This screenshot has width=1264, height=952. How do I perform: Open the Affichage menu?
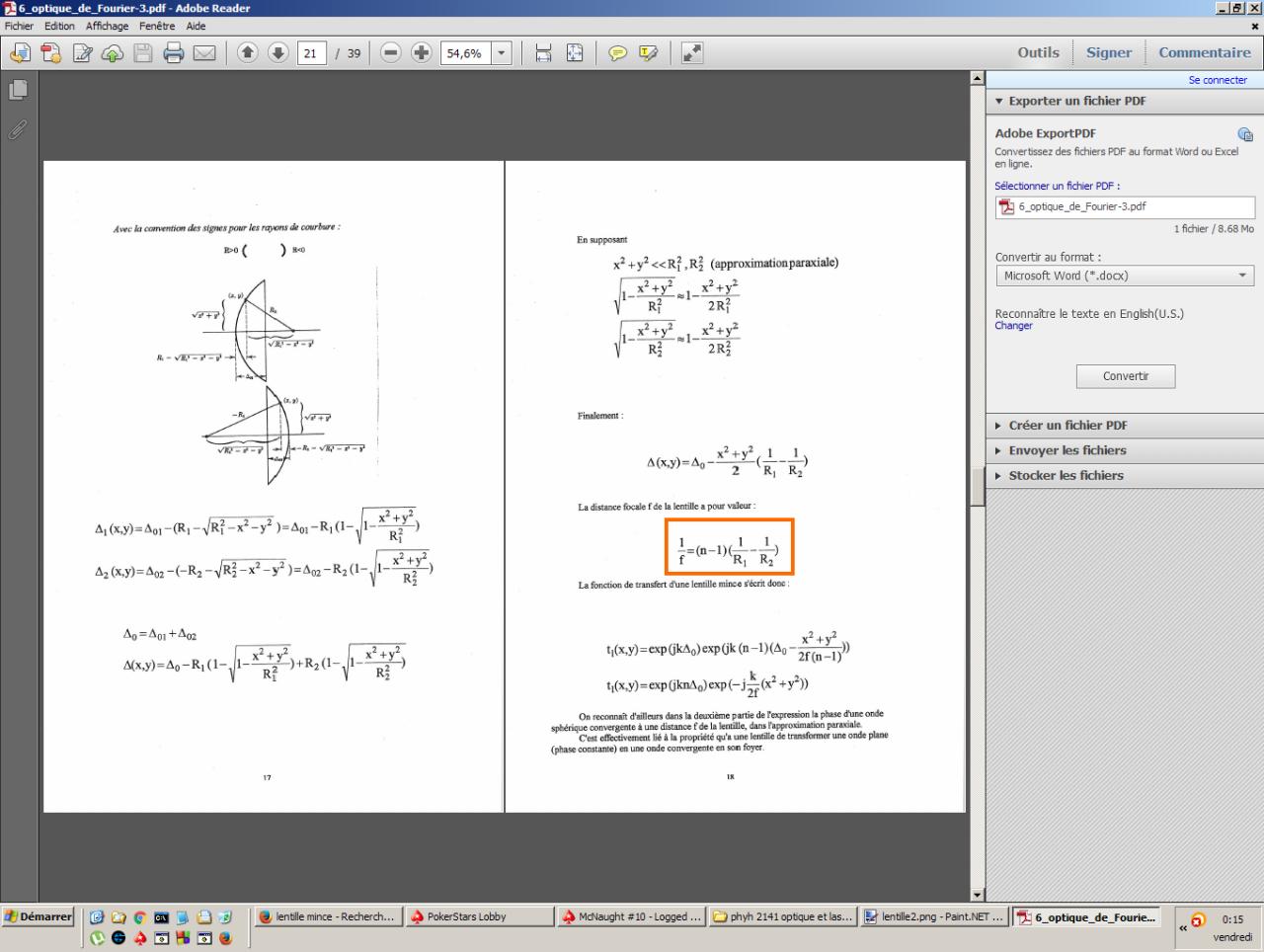click(107, 26)
